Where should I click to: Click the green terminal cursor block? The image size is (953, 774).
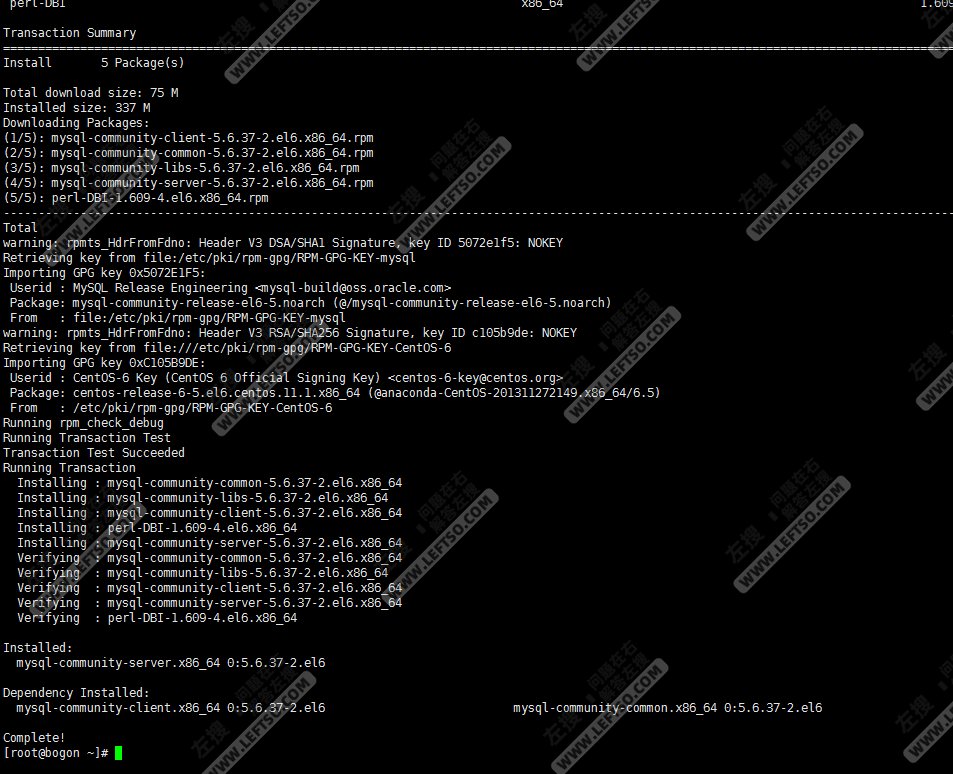pyautogui.click(x=117, y=753)
